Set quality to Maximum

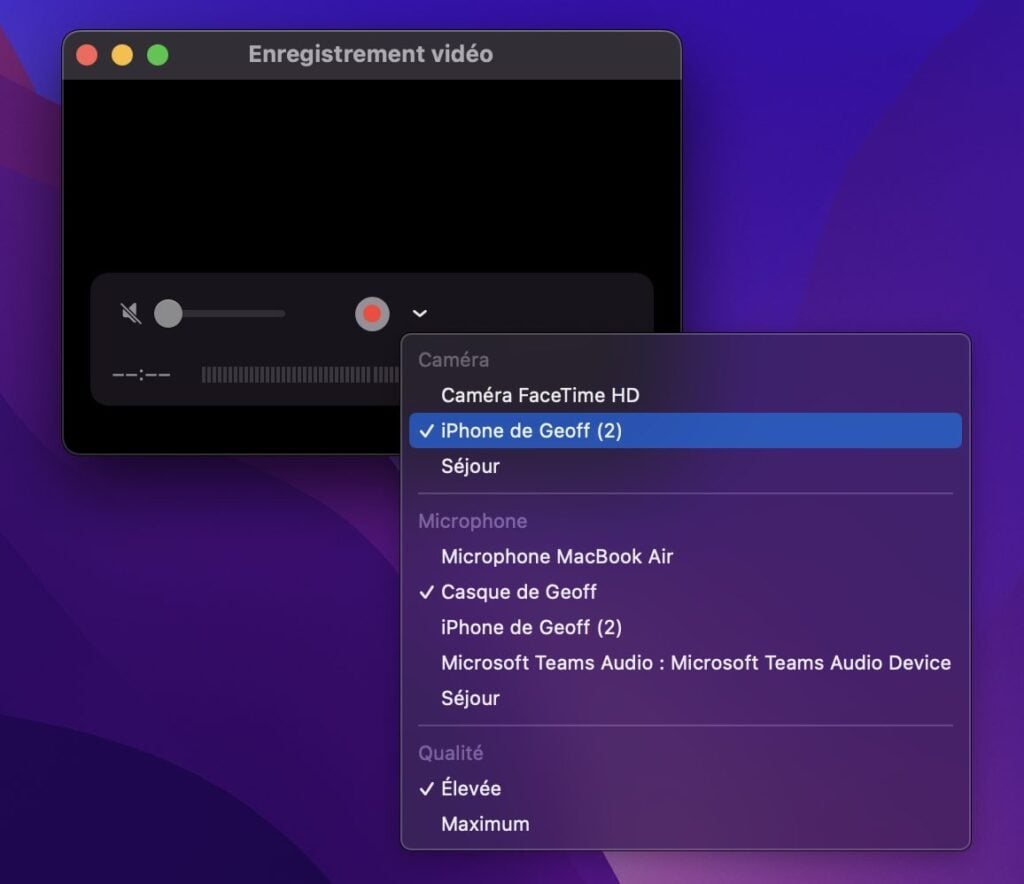[x=685, y=824]
